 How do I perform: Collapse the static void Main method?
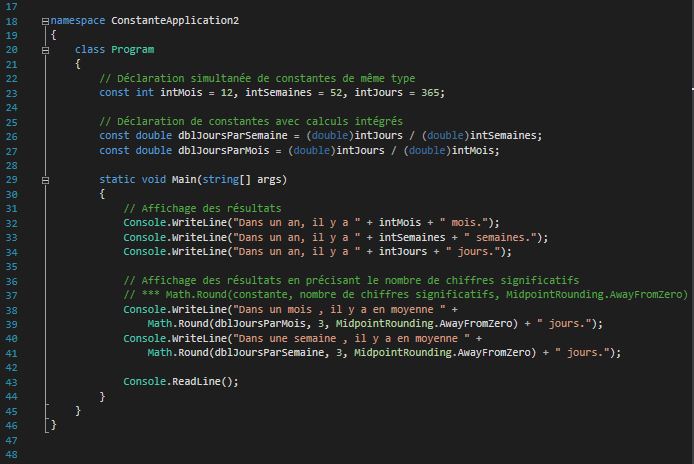click(x=45, y=180)
